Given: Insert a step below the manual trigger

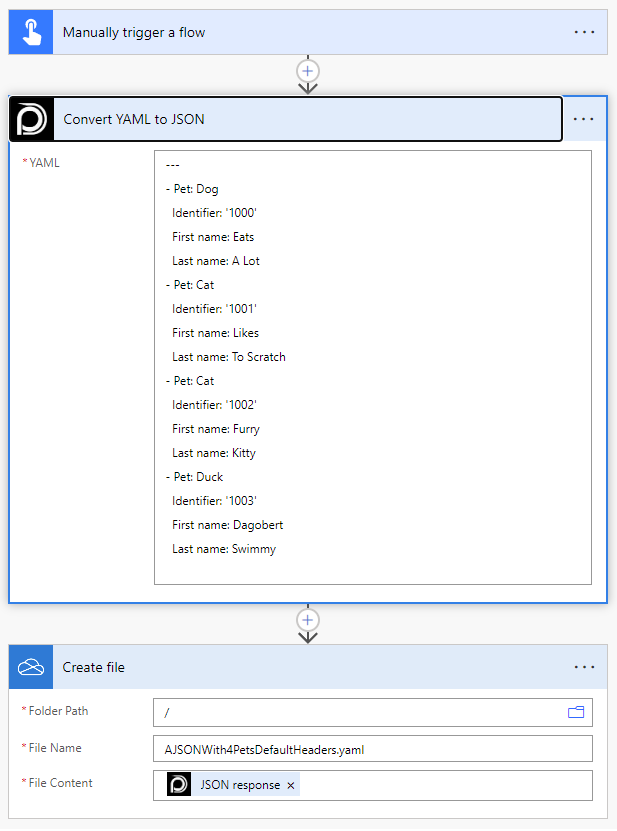Looking at the screenshot, I should (x=308, y=71).
